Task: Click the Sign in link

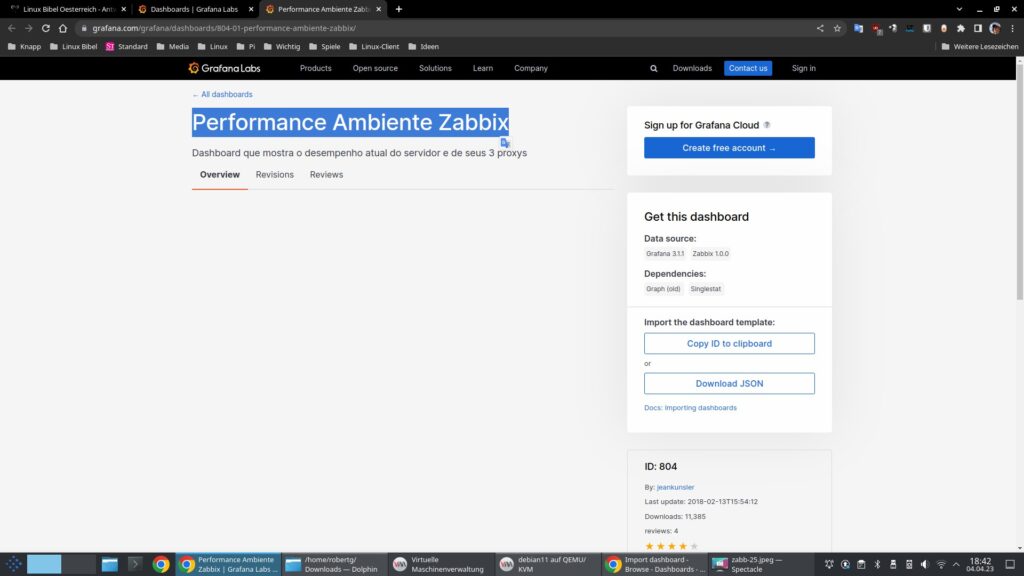Action: click(x=803, y=68)
